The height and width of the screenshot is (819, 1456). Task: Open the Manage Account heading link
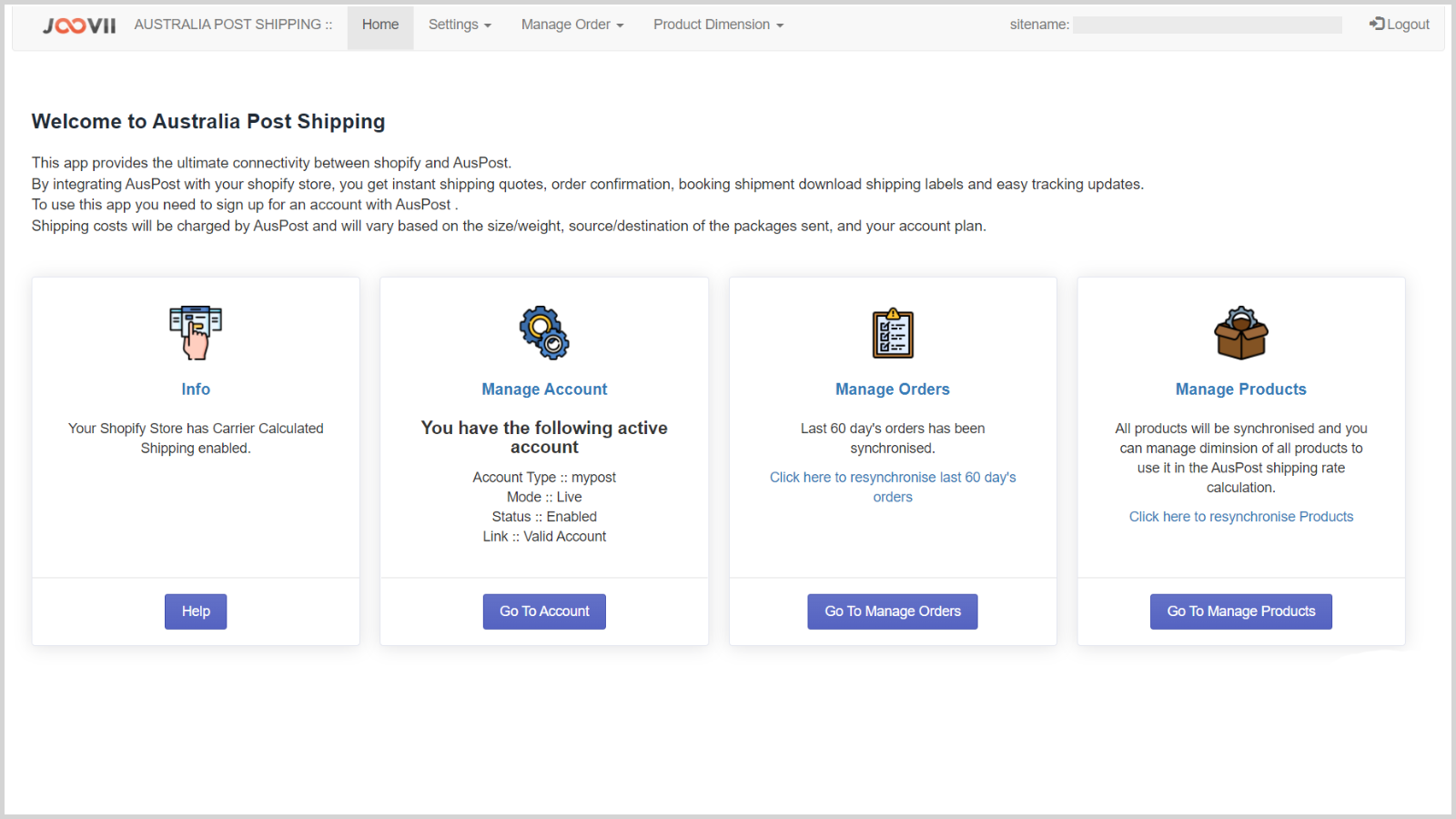(x=544, y=389)
